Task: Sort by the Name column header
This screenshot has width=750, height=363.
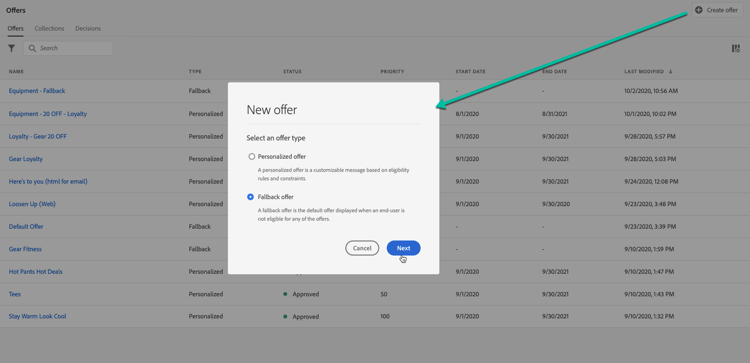Action: (16, 71)
